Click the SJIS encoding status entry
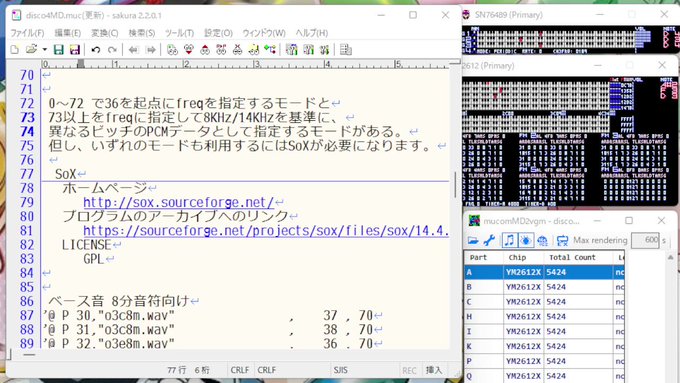Screen dimensions: 680x383 tap(340, 370)
